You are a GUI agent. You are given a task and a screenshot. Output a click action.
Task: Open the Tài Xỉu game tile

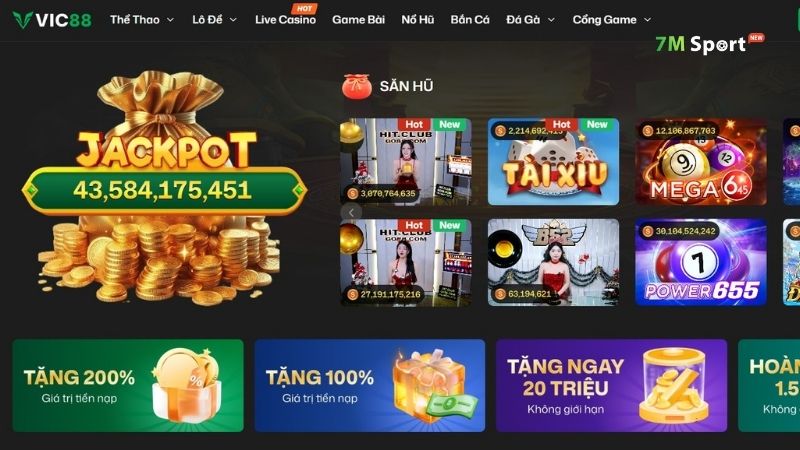pyautogui.click(x=554, y=162)
